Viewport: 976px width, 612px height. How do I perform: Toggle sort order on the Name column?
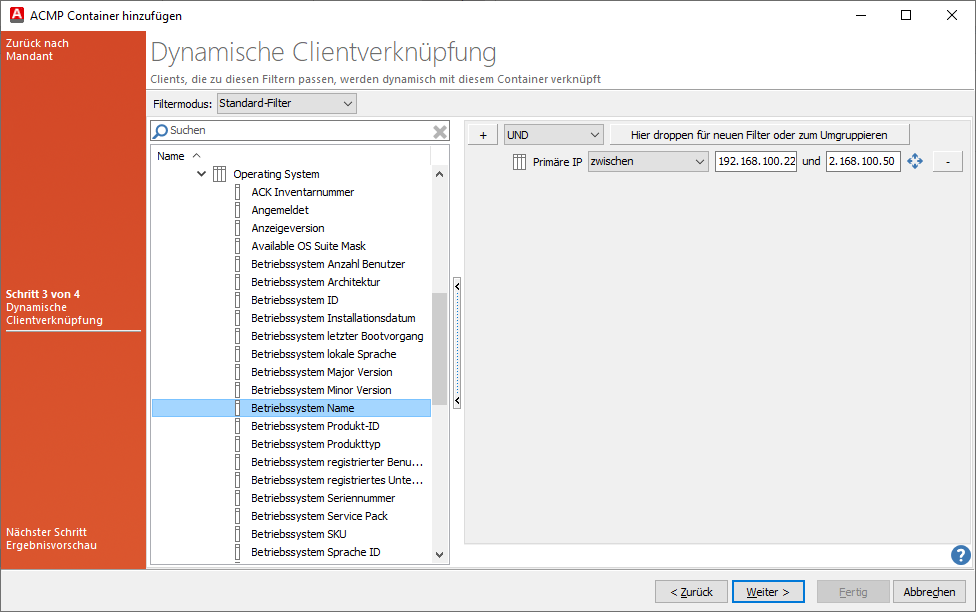[171, 155]
